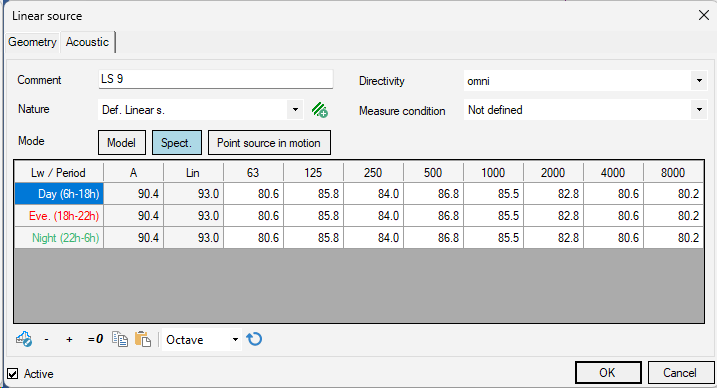
Task: Click the Lw / Period header cell
Action: 59,173
